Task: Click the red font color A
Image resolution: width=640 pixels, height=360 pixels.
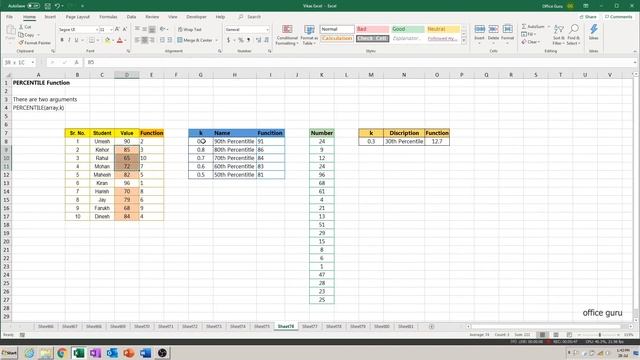Action: pos(120,40)
